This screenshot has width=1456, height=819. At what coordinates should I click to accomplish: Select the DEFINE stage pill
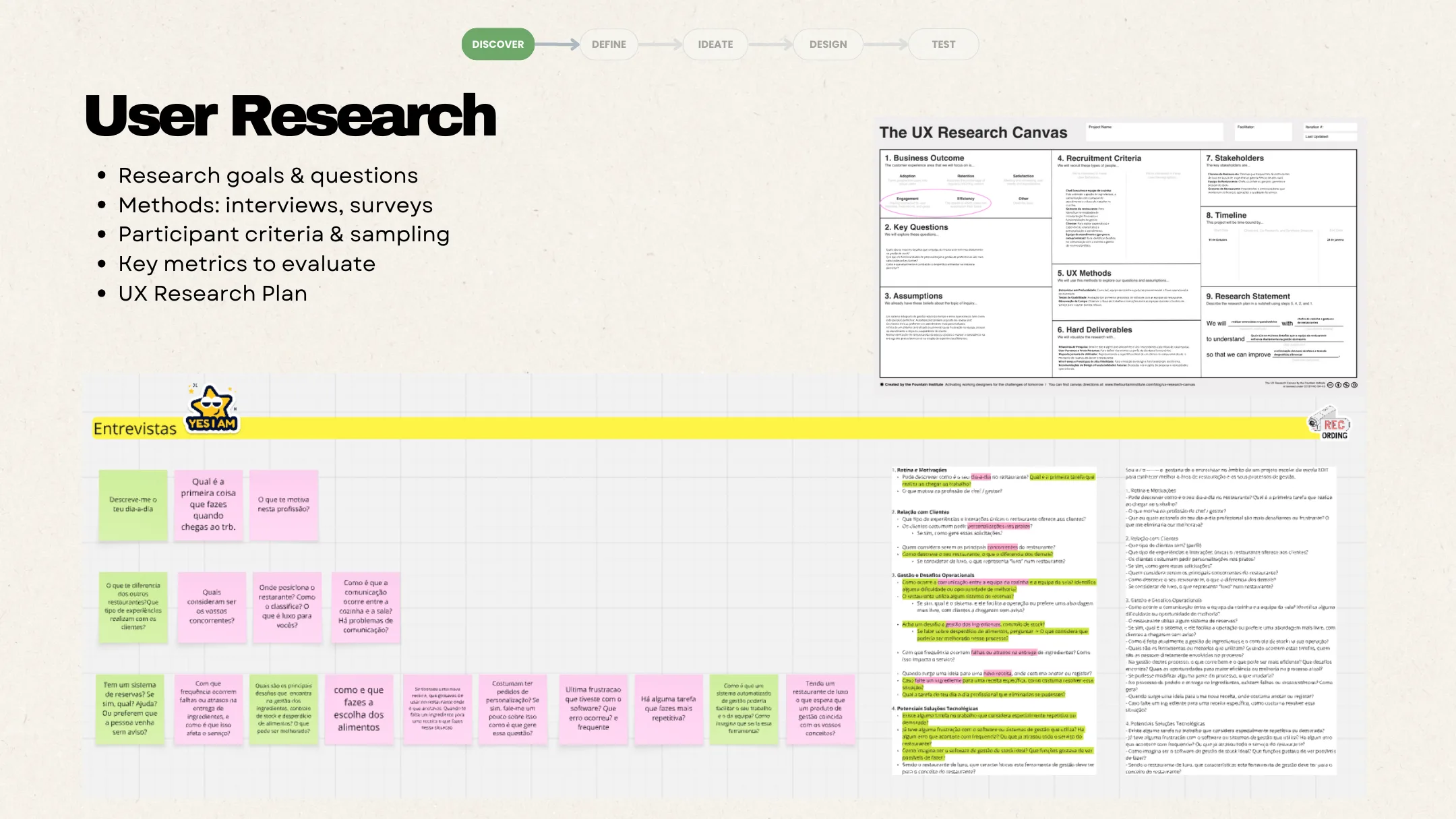(x=609, y=44)
